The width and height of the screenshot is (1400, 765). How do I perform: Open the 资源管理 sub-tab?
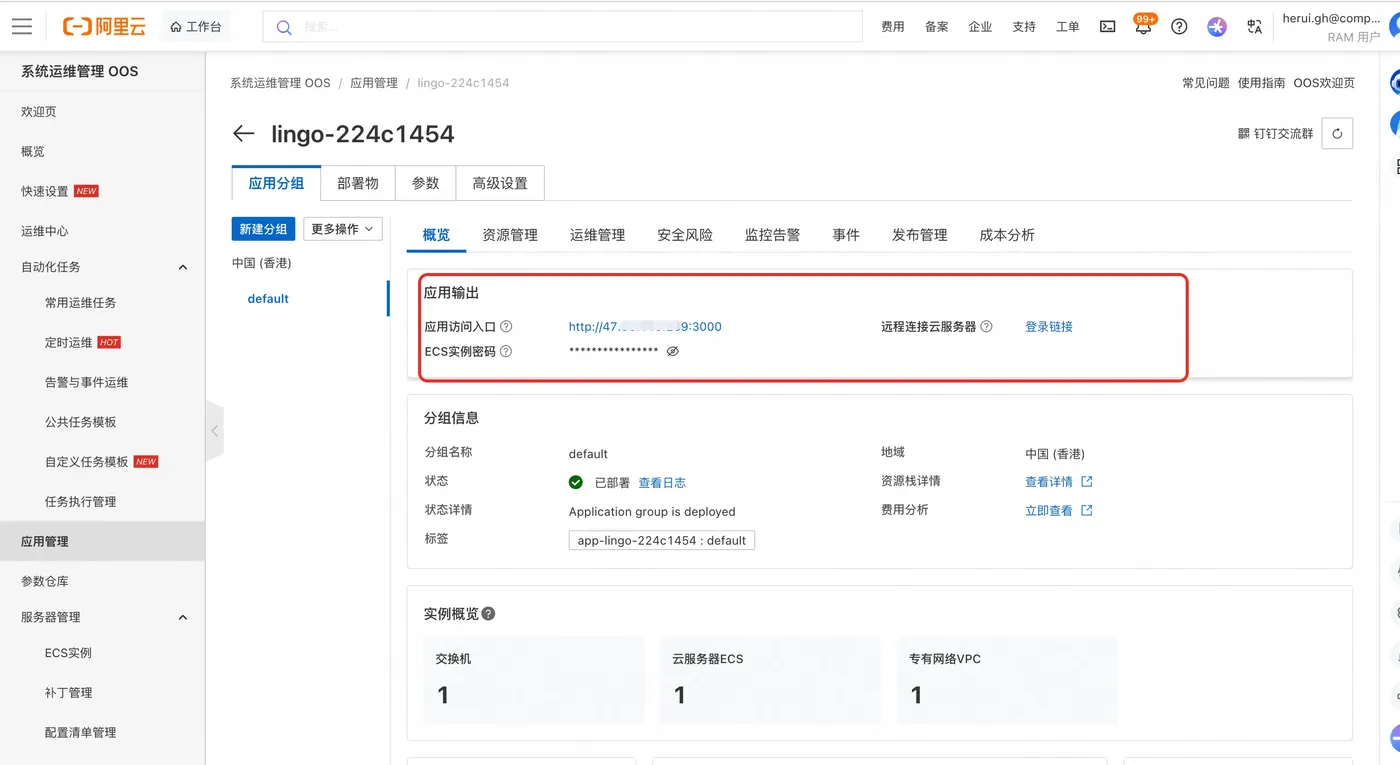tap(510, 235)
